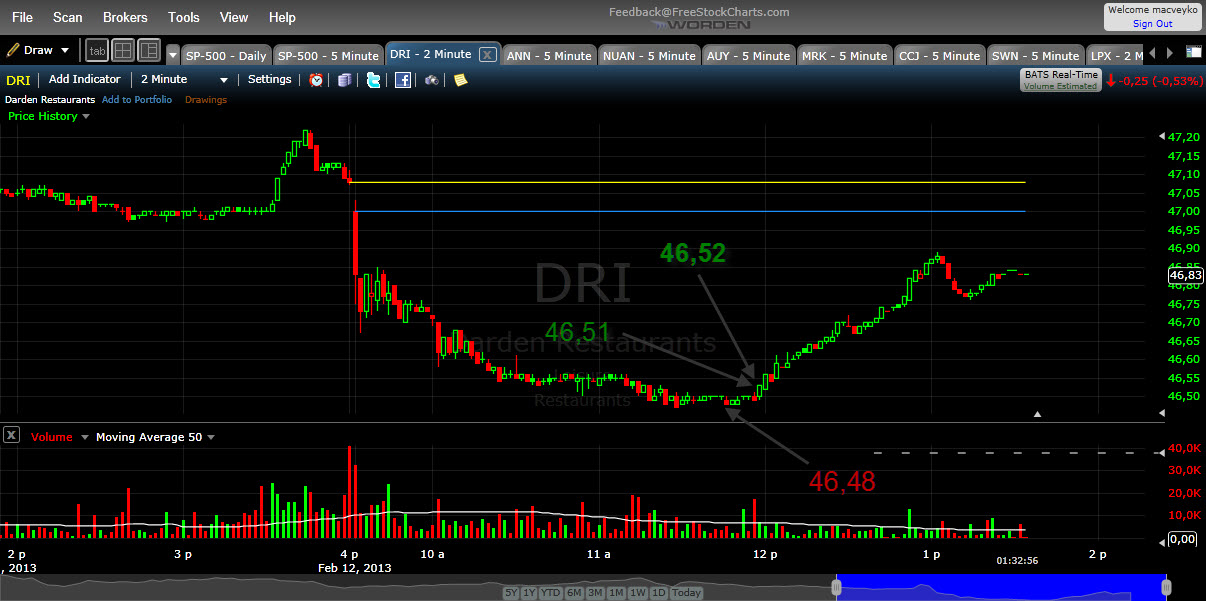Open the File menu
The width and height of the screenshot is (1206, 601).
click(x=22, y=17)
